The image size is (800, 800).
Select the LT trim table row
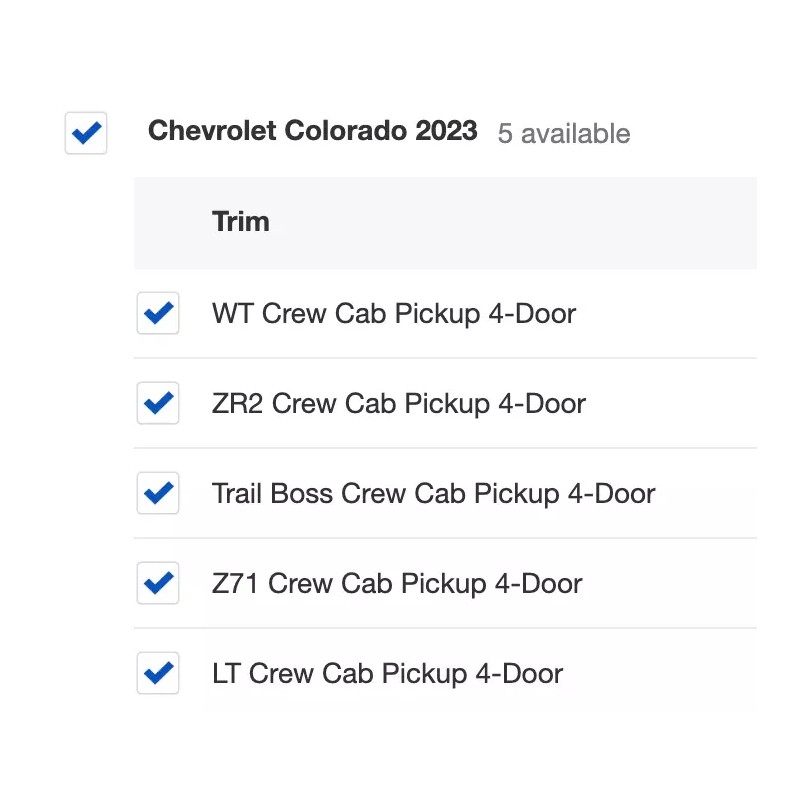[660, 674]
